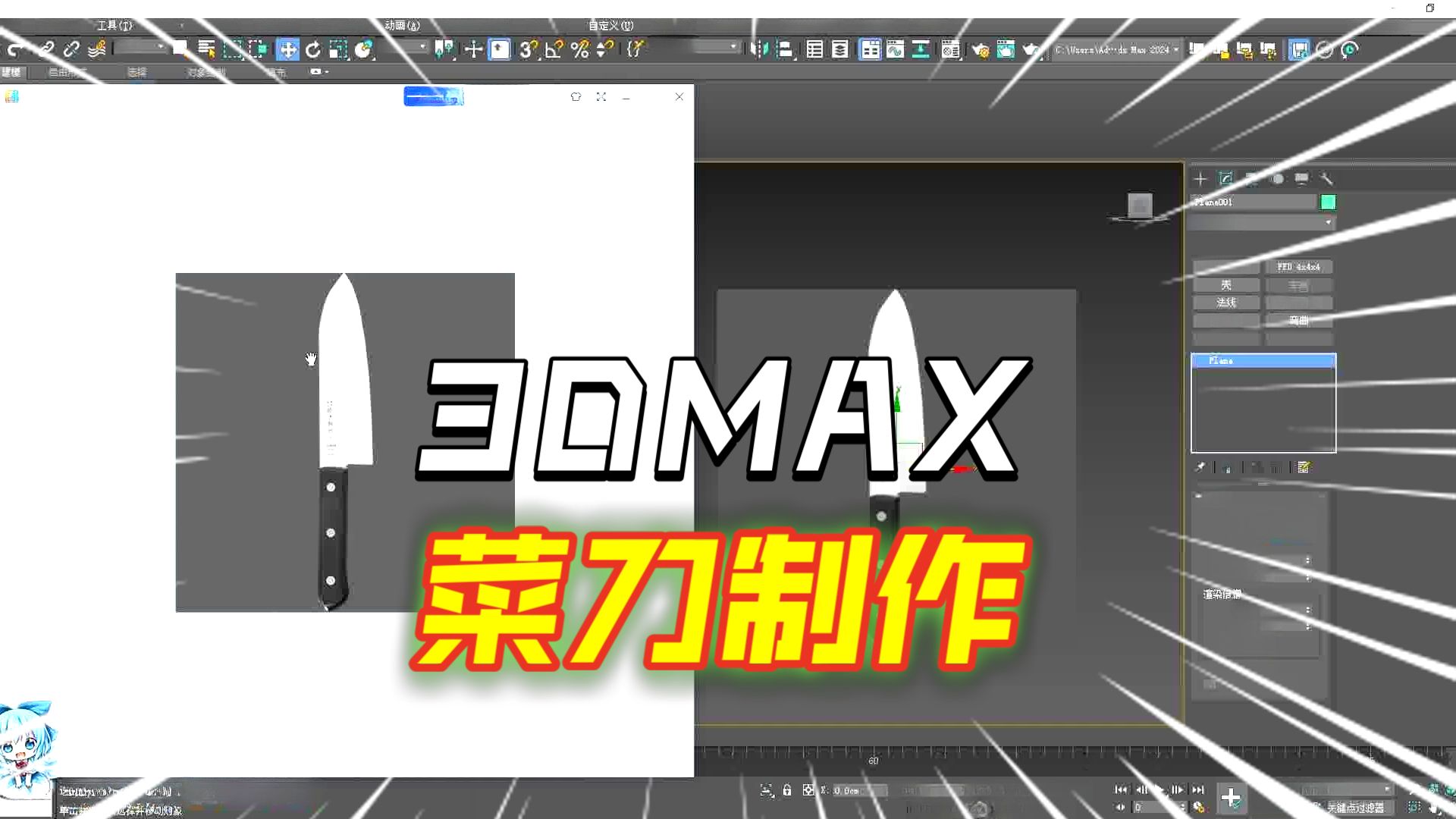Click the Undo arrow in main toolbar
The width and height of the screenshot is (1456, 819).
(x=15, y=50)
